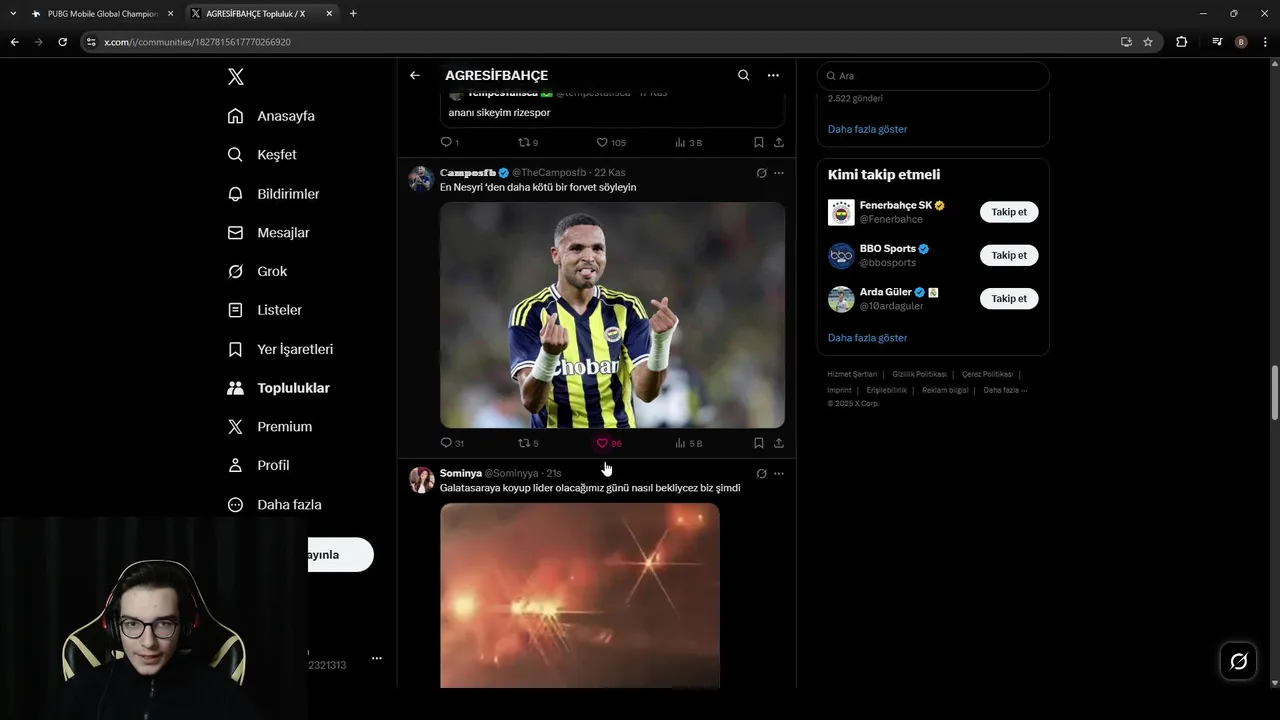
Task: Open browser extensions menu
Action: [x=1181, y=42]
